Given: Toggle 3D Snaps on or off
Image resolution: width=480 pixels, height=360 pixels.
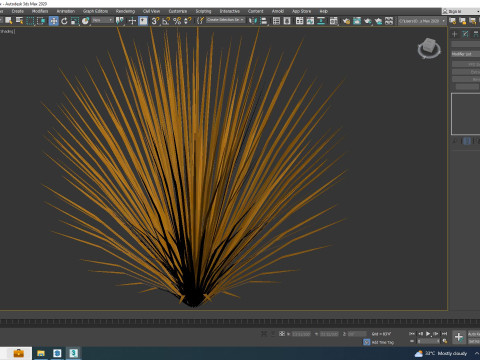Looking at the screenshot, I should [156, 21].
